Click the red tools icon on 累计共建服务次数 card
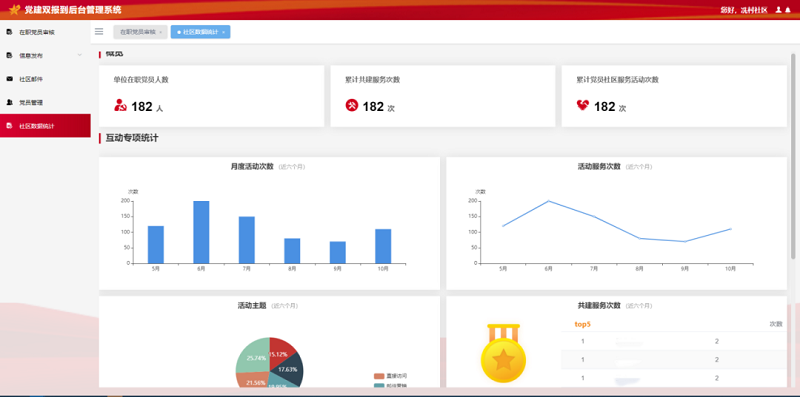 point(352,105)
